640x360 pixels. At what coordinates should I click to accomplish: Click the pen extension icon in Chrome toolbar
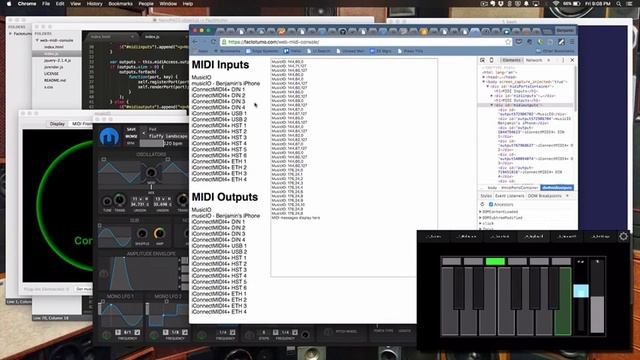561,42
